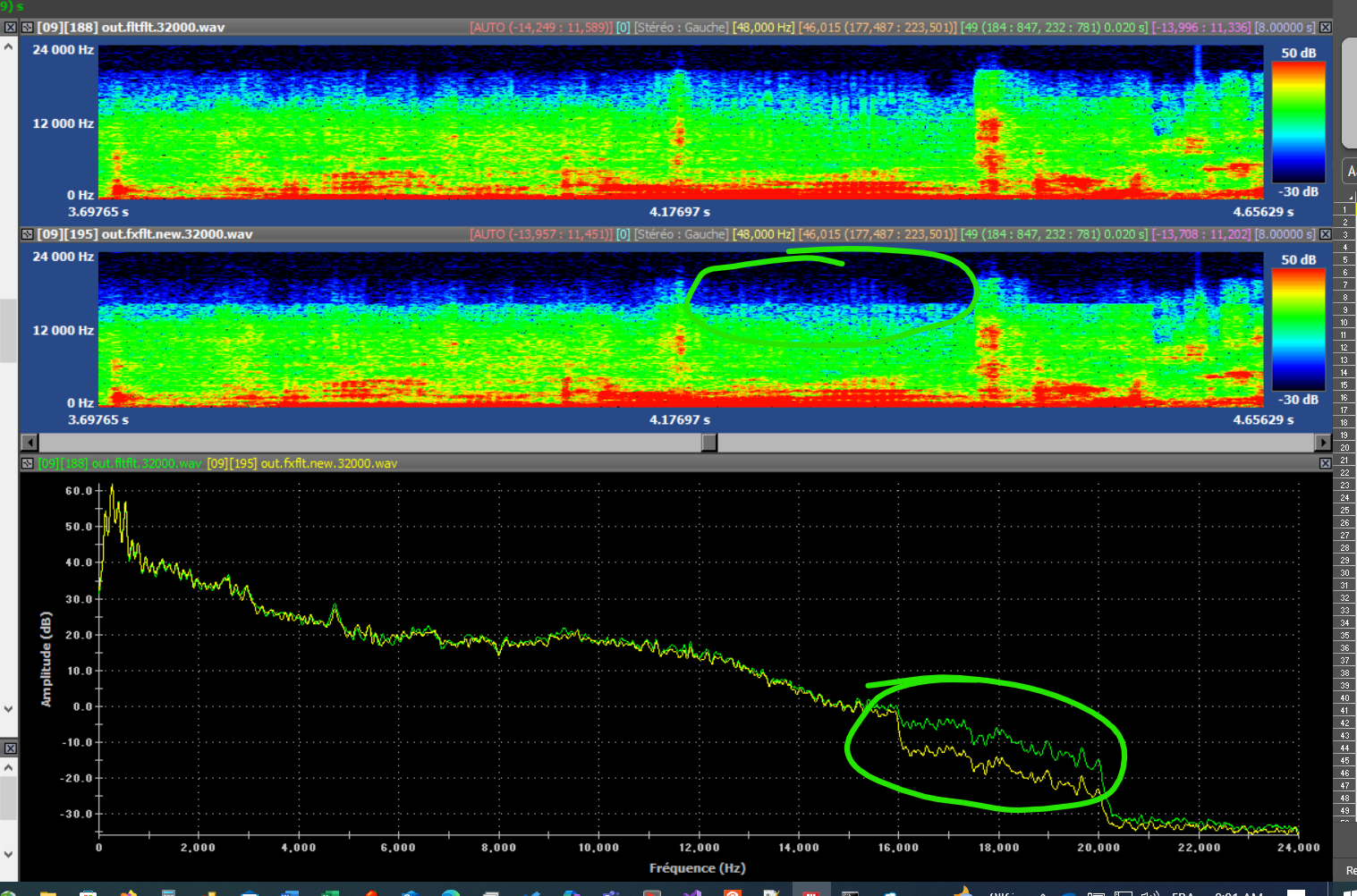This screenshot has height=896, width=1357.
Task: Click the dB color scale of top spectrogram
Action: tap(1298, 123)
